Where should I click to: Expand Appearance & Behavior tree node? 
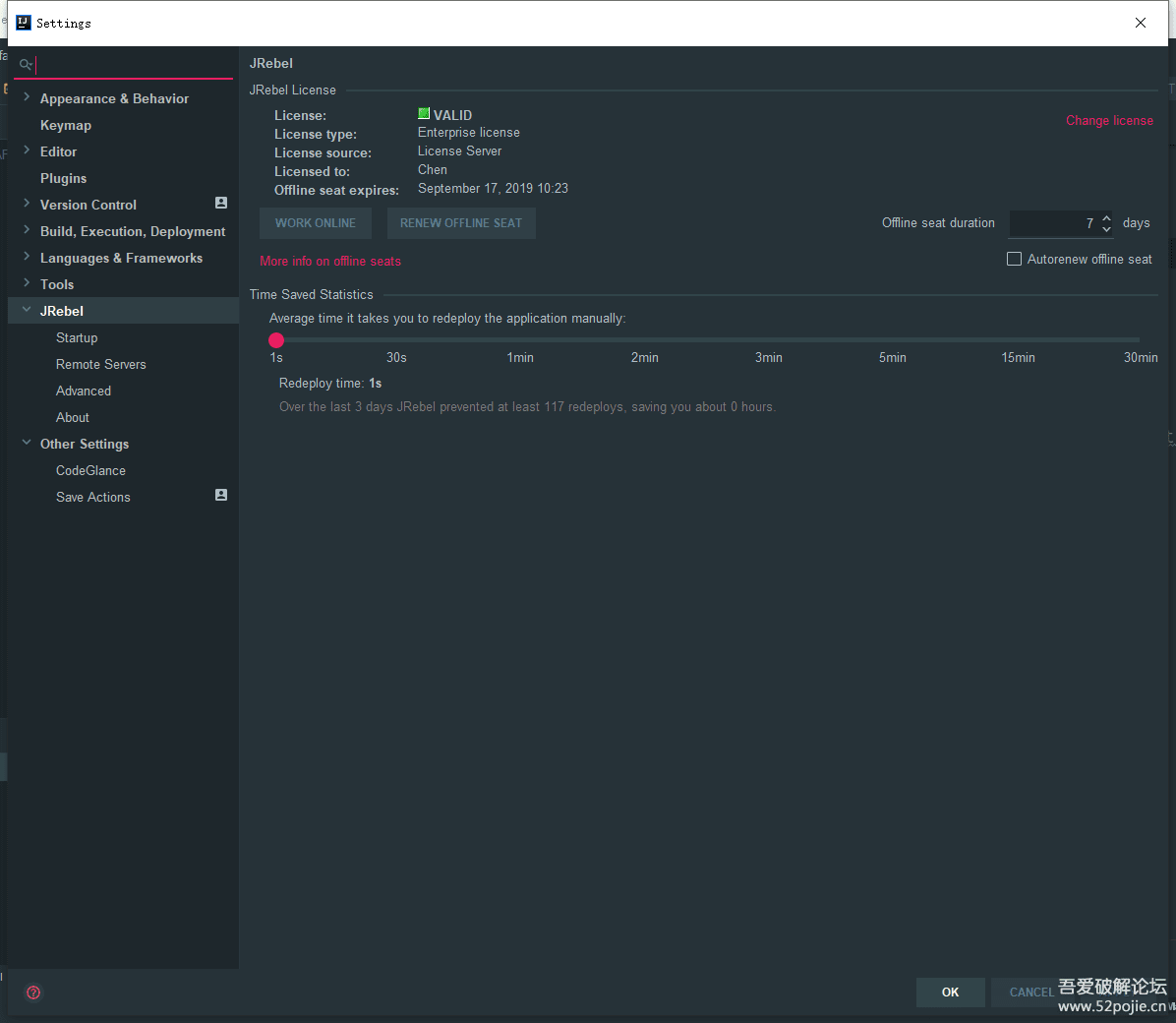click(x=27, y=96)
